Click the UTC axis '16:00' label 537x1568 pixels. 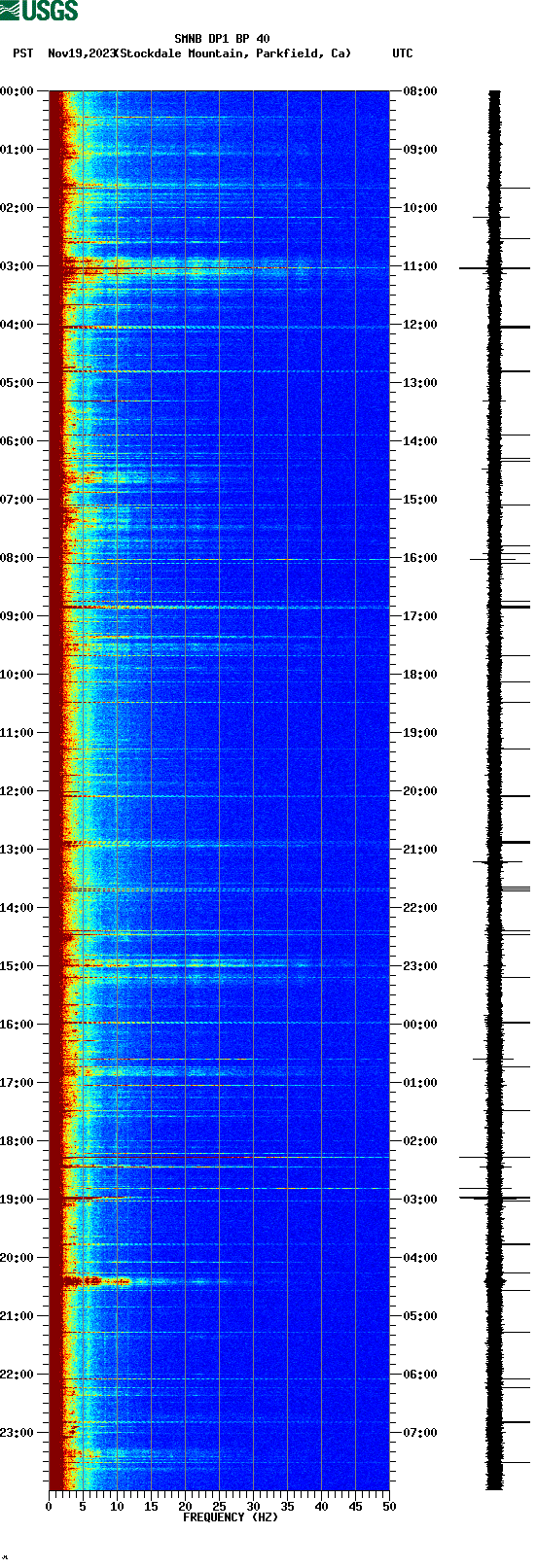[420, 558]
